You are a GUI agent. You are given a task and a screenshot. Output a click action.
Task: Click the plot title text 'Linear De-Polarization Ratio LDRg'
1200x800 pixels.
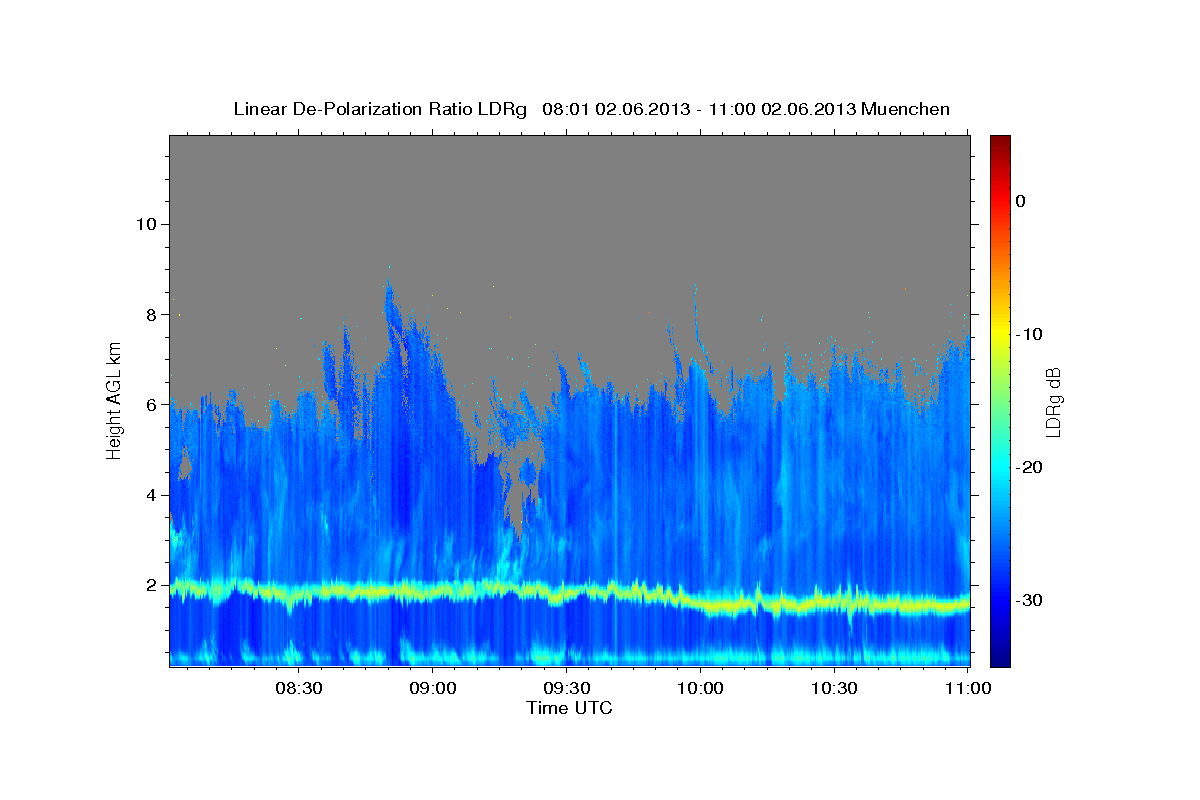click(x=380, y=109)
